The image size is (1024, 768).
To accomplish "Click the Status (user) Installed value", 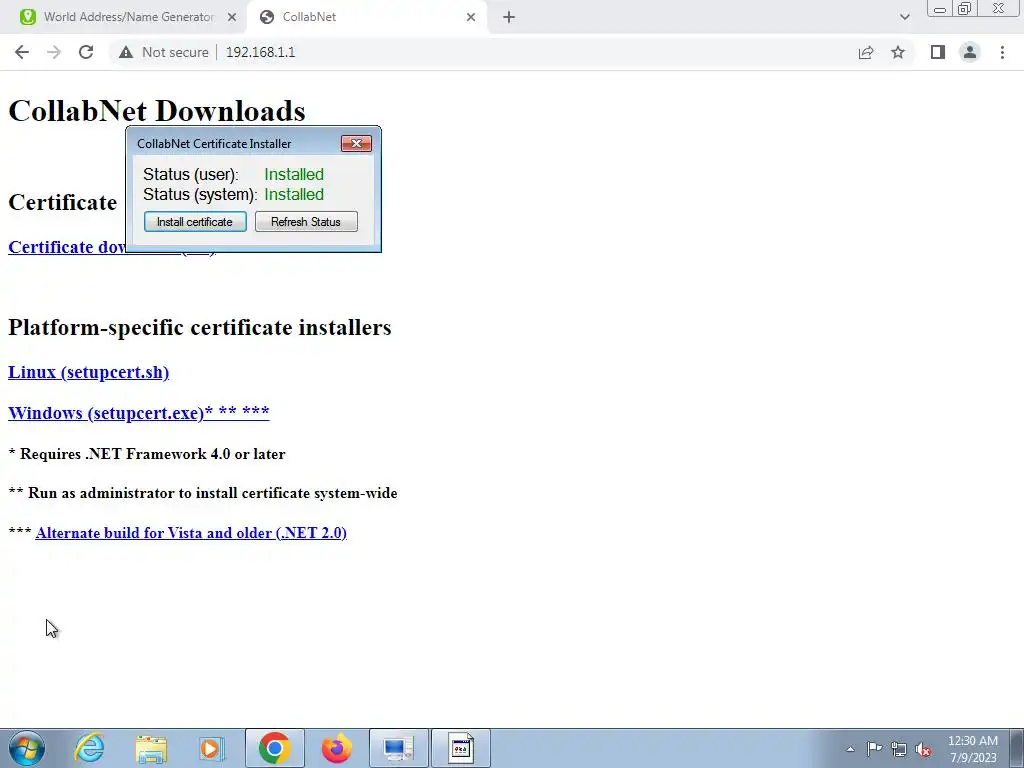I will 294,174.
